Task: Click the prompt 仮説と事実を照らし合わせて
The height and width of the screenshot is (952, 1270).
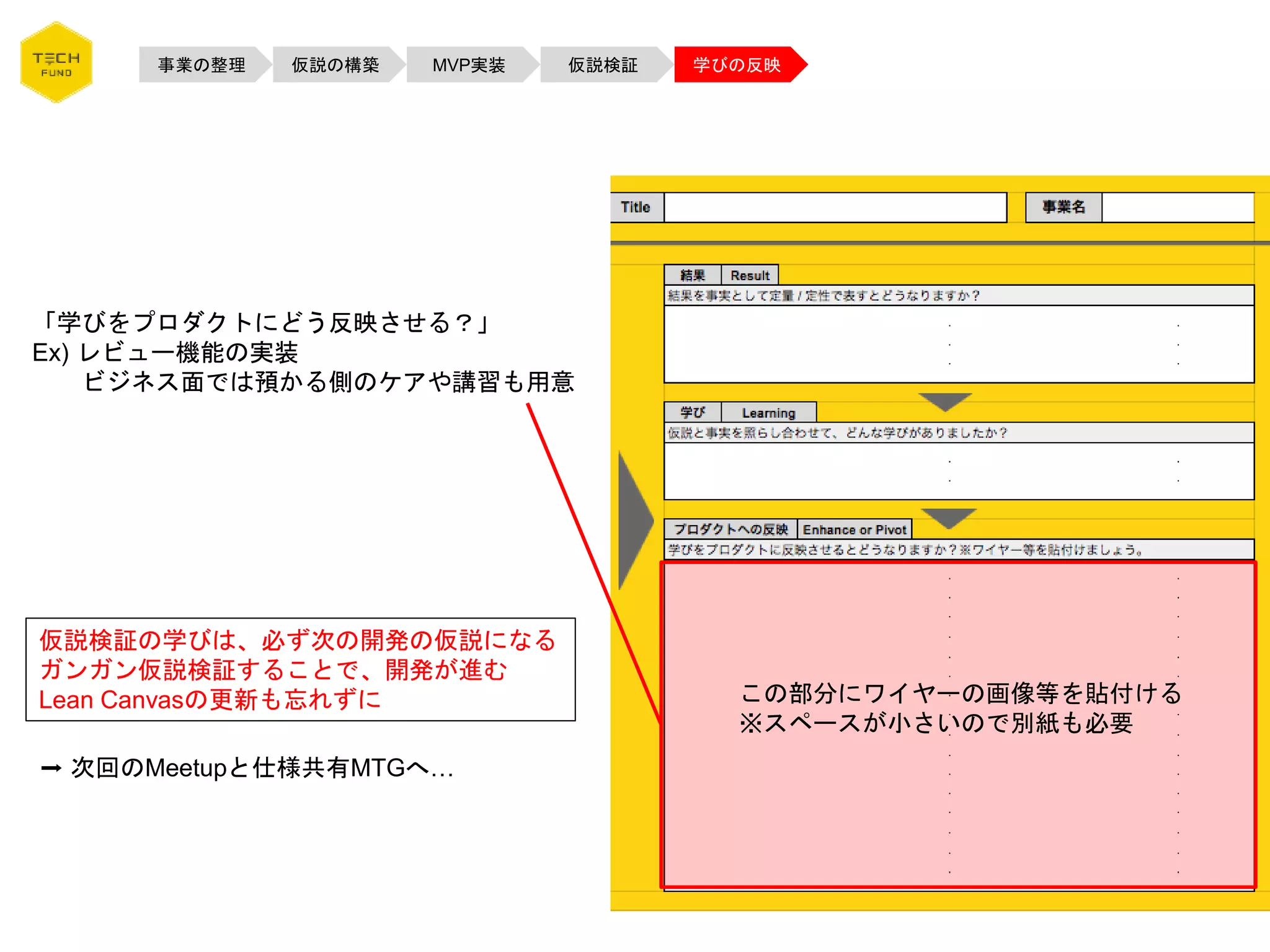Action: [837, 433]
